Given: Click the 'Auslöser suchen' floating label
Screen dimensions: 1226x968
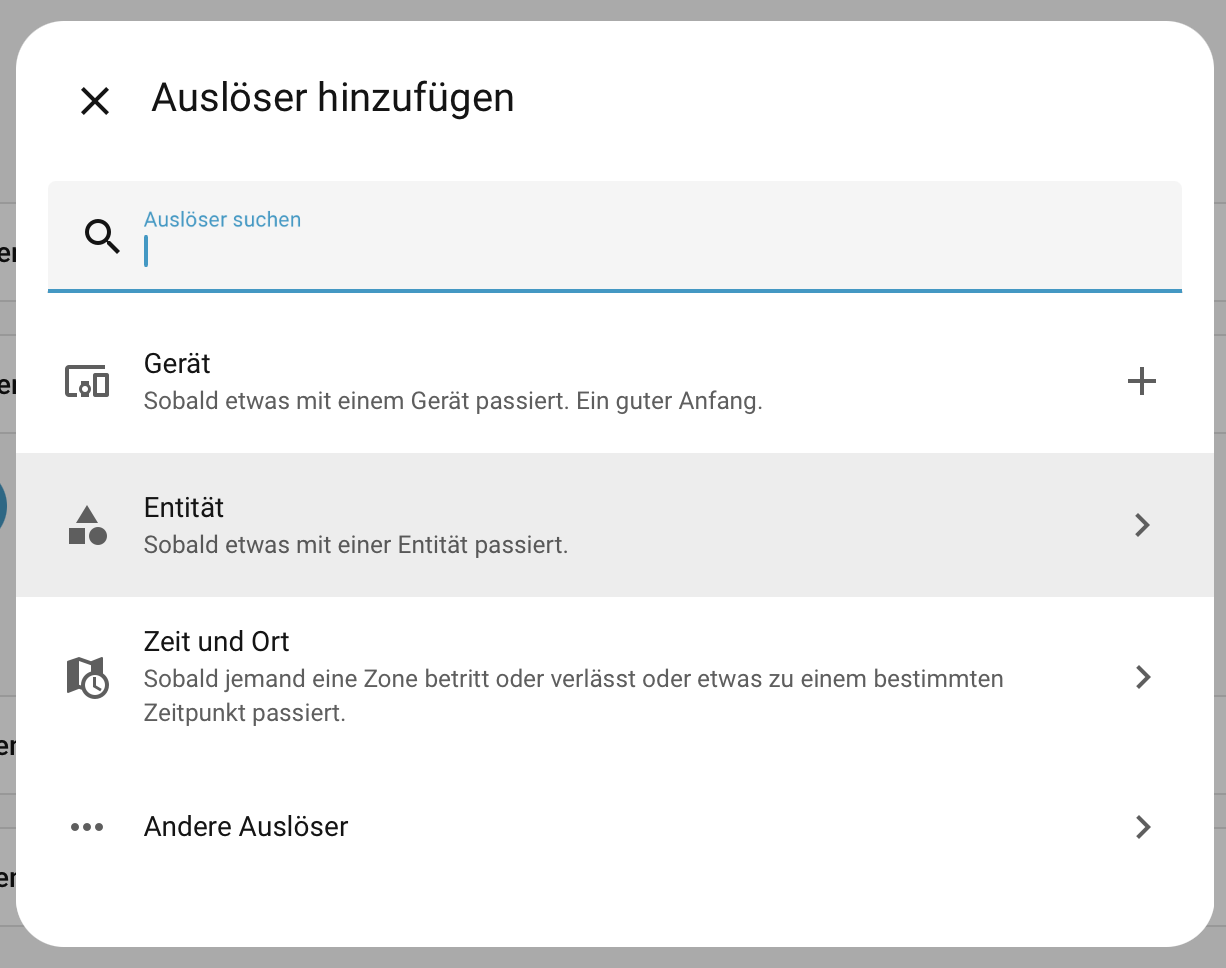Looking at the screenshot, I should pyautogui.click(x=222, y=220).
